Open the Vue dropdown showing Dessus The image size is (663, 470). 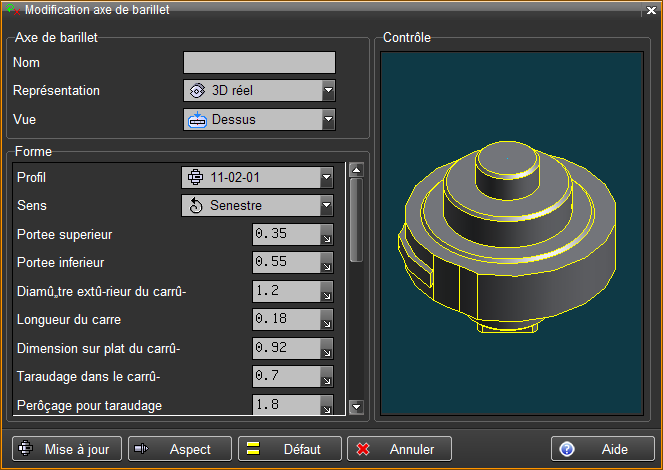coord(259,120)
